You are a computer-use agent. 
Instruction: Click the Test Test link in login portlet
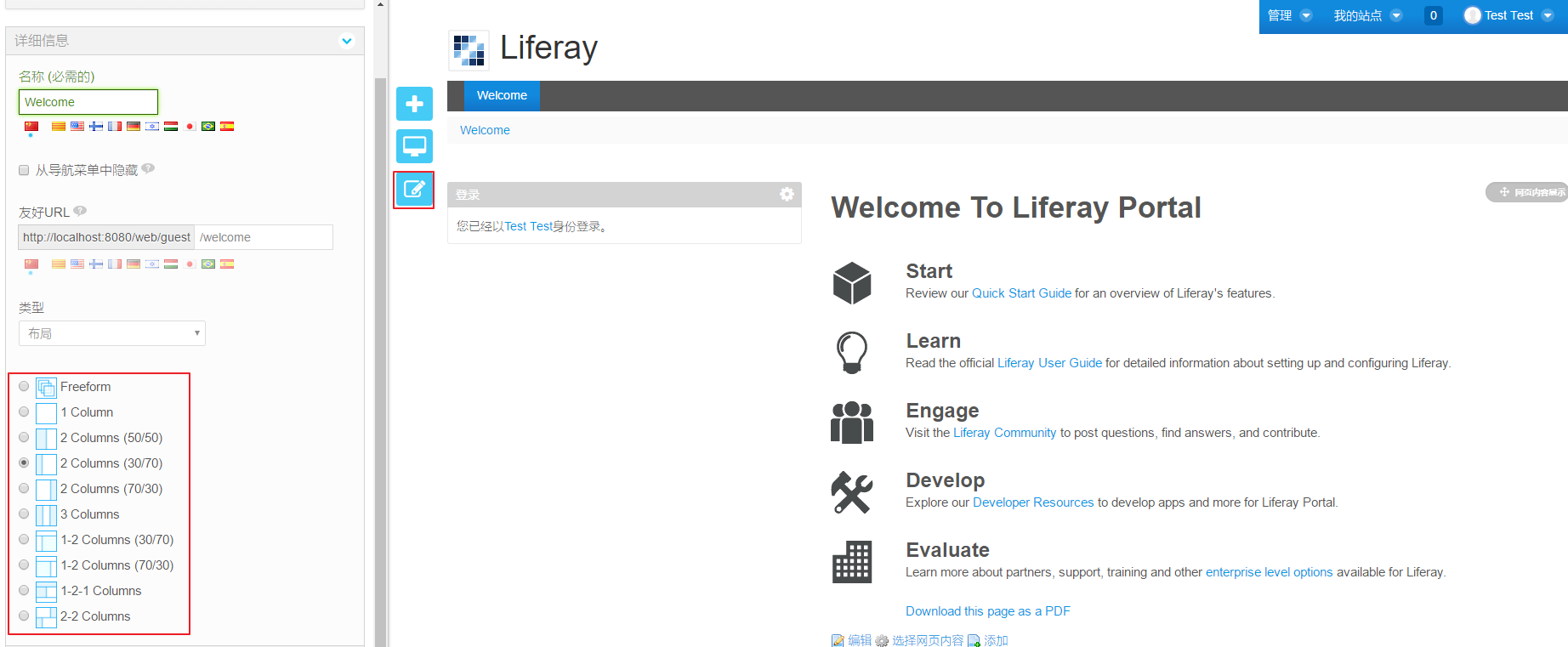point(528,226)
